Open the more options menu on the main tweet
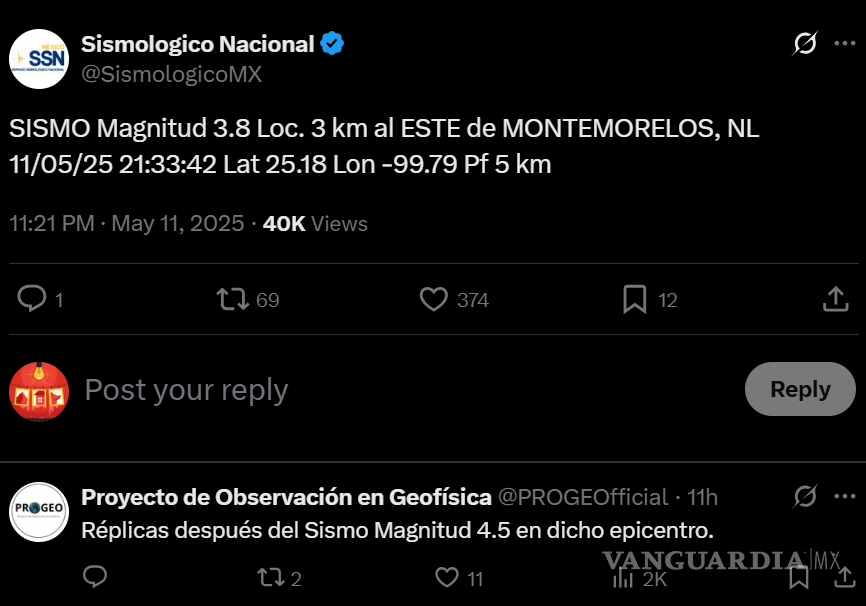 pyautogui.click(x=843, y=41)
